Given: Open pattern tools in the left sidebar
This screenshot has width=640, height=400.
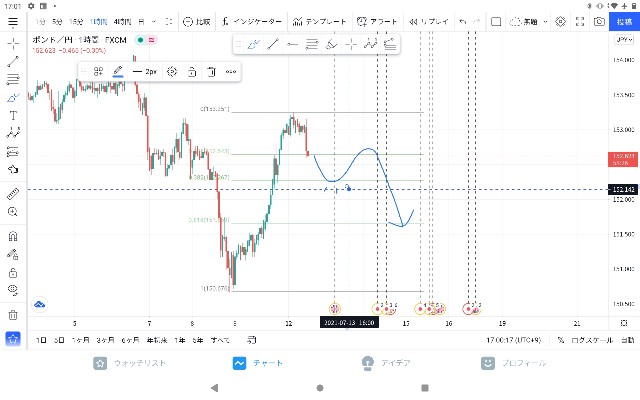Looking at the screenshot, I should tap(13, 133).
